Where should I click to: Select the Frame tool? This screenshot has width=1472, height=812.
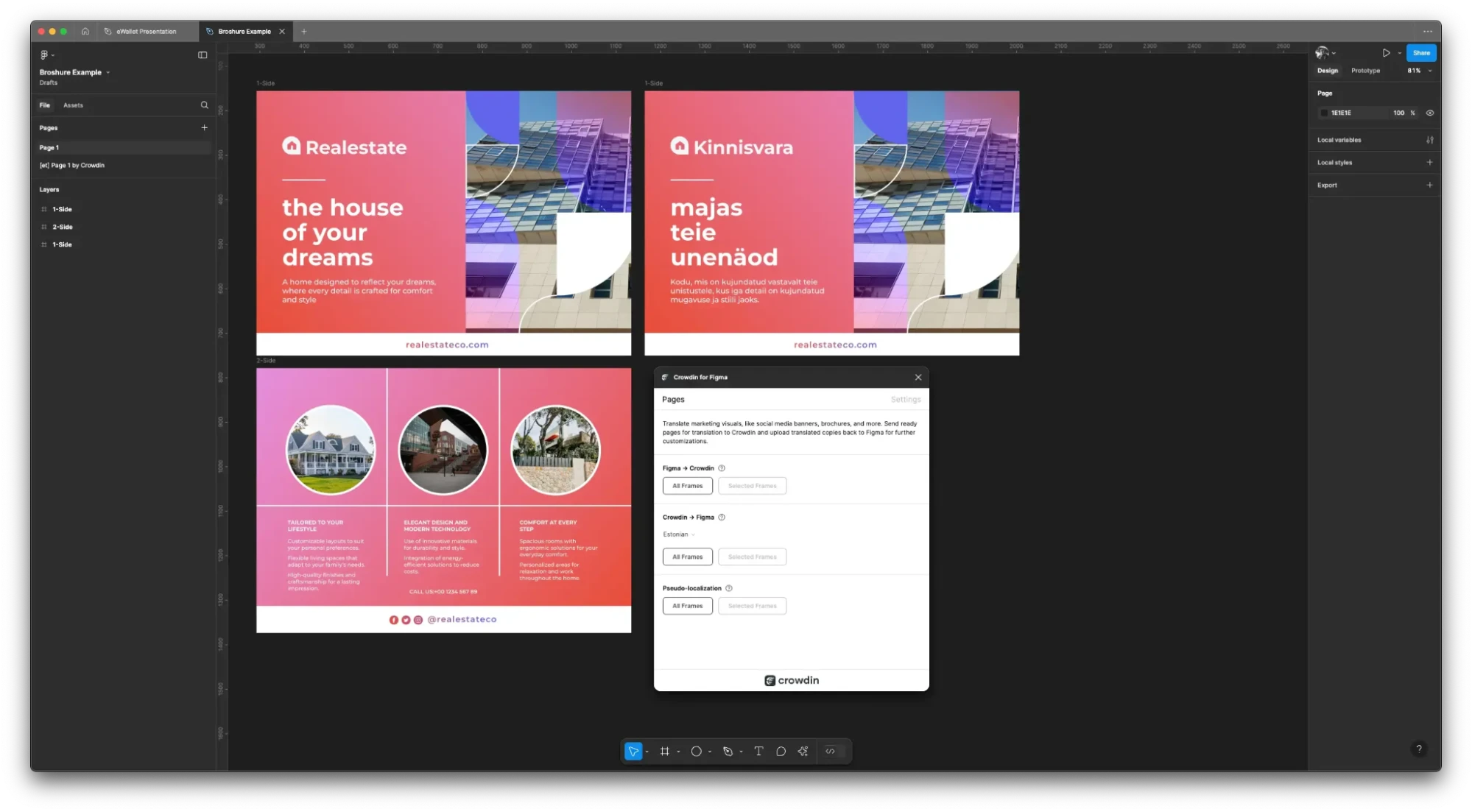[664, 751]
